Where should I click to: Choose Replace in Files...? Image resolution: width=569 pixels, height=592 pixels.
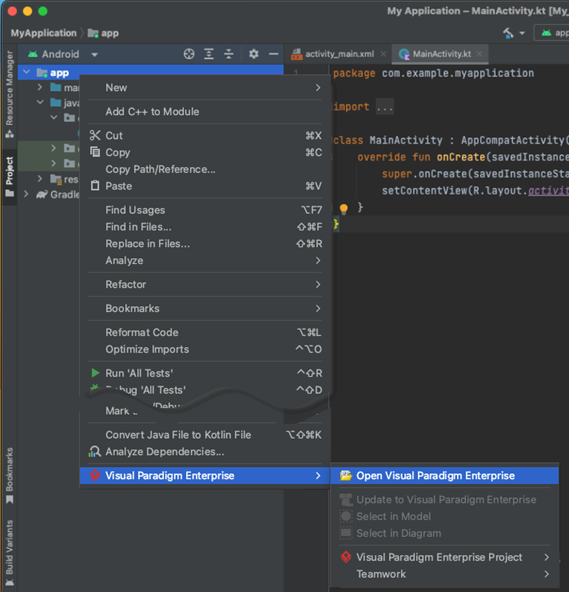205,244
